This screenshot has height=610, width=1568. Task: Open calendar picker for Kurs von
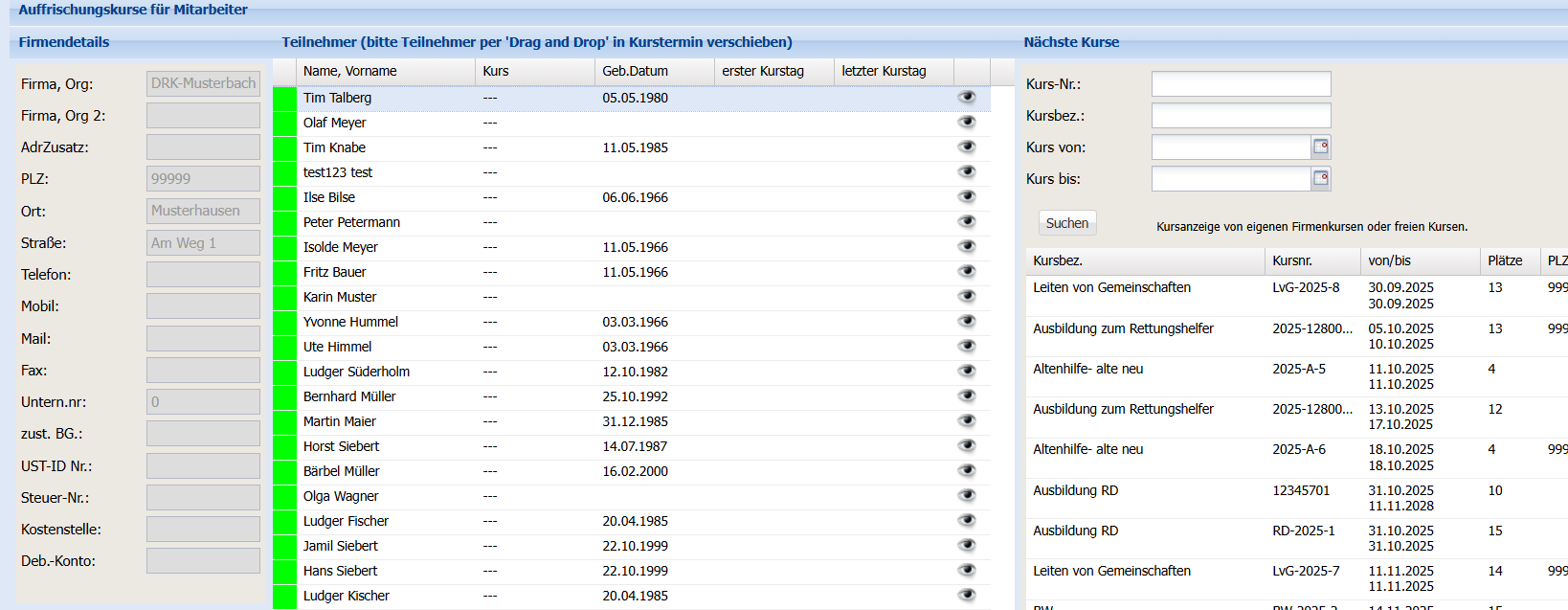(1320, 147)
